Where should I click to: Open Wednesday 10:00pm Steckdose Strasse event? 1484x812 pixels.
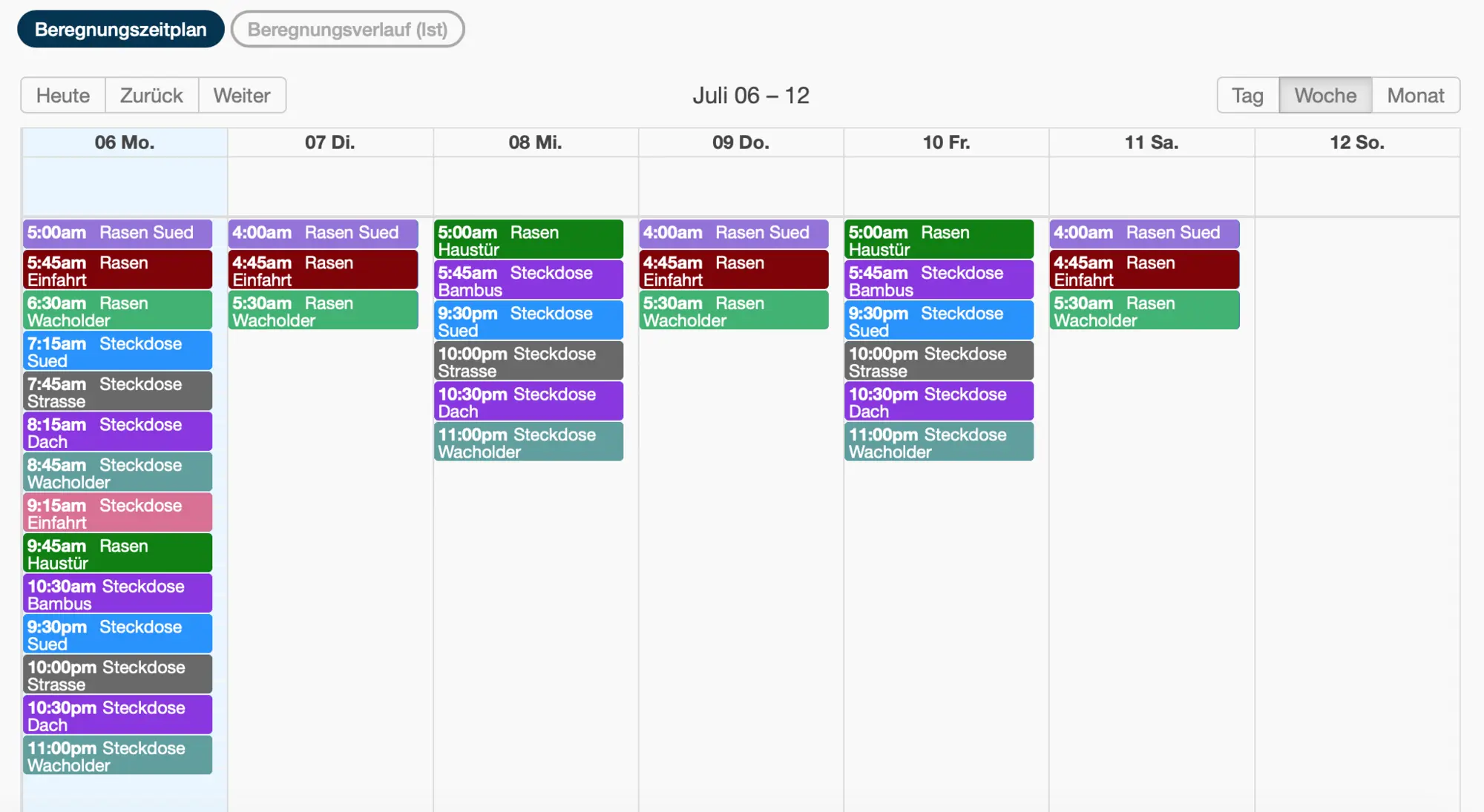[528, 362]
